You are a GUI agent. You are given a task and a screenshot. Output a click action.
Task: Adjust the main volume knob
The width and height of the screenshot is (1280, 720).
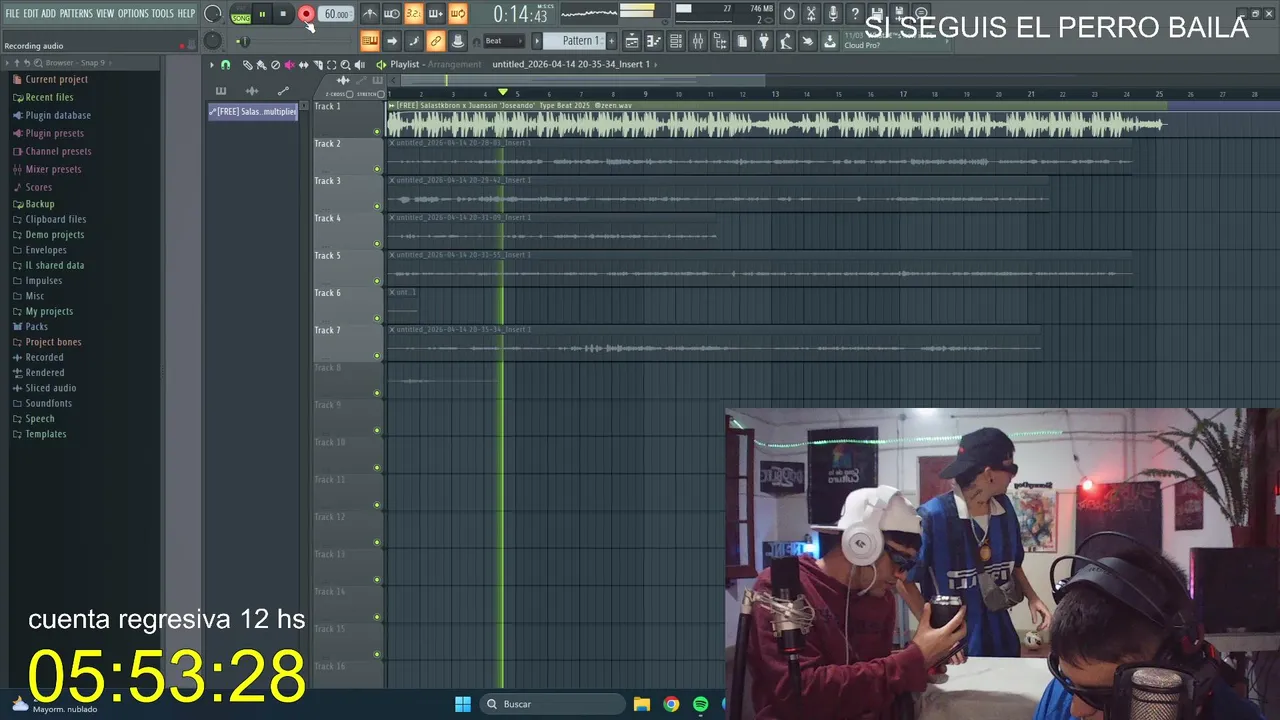[213, 13]
